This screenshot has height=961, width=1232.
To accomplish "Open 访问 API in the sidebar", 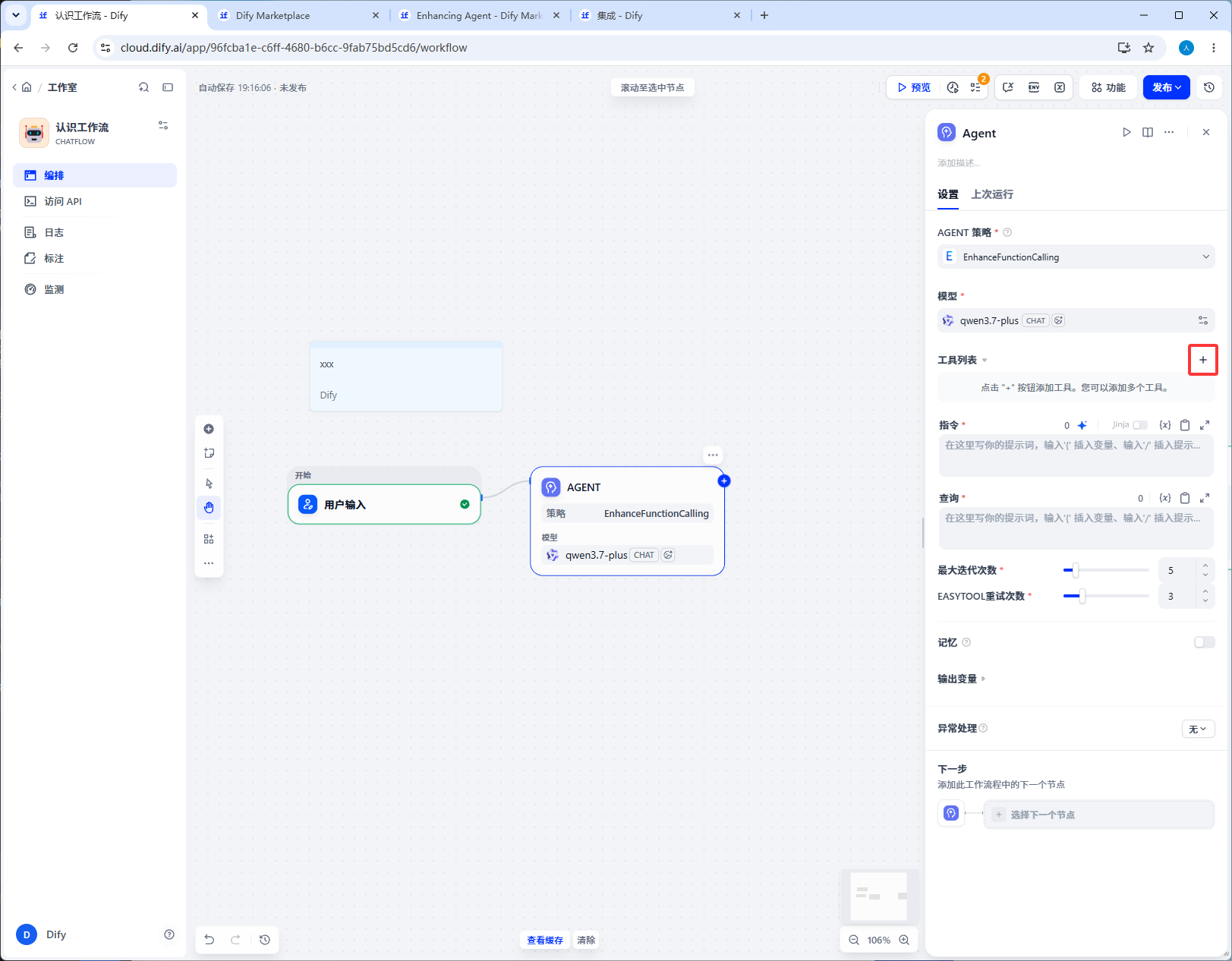I will (95, 201).
